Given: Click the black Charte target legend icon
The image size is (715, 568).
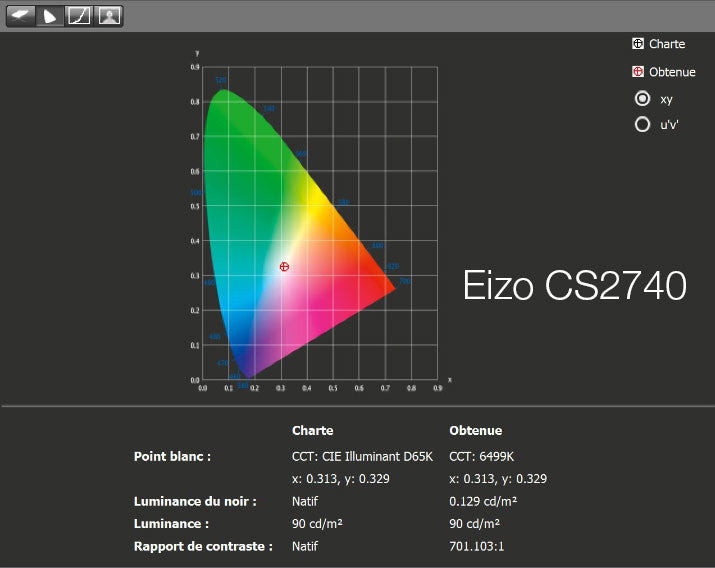Looking at the screenshot, I should point(638,43).
